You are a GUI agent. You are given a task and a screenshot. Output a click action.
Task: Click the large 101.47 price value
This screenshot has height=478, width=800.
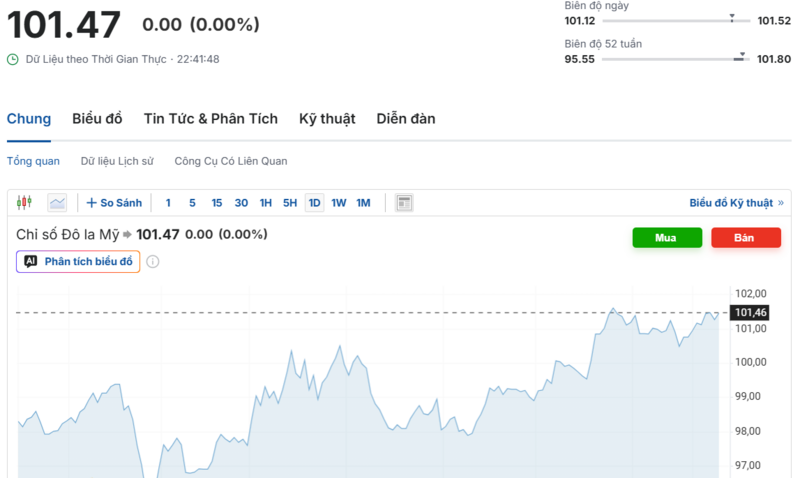click(x=64, y=24)
